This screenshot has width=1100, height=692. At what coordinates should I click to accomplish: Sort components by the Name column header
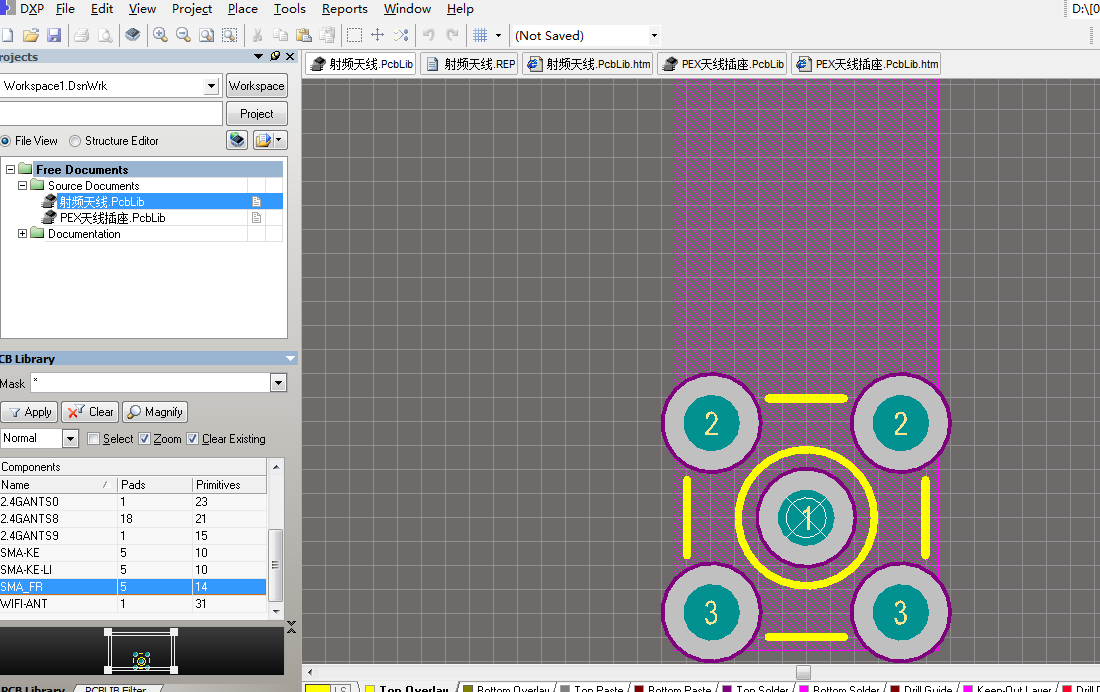58,485
